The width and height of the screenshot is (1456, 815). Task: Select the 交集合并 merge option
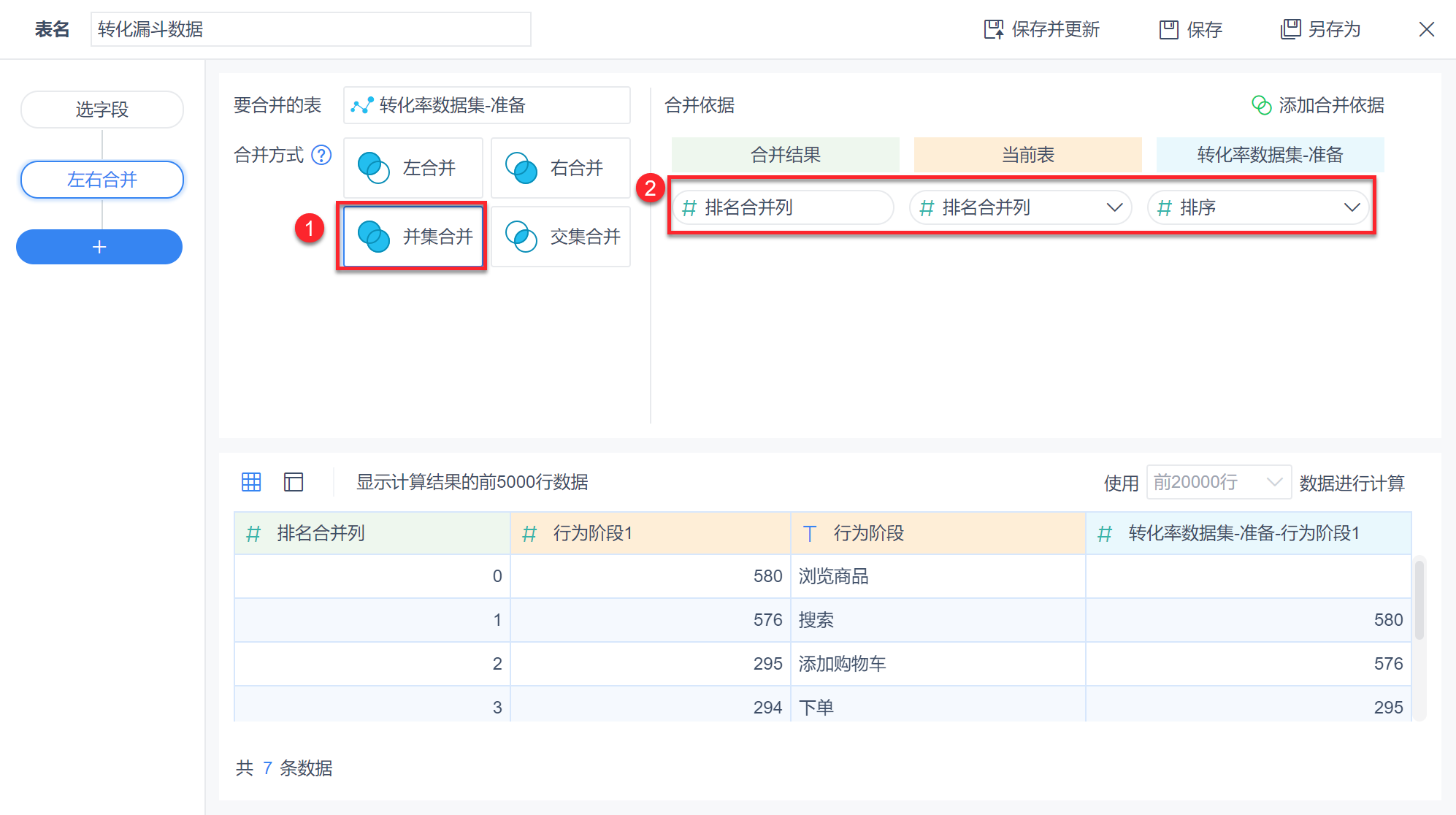click(x=561, y=237)
